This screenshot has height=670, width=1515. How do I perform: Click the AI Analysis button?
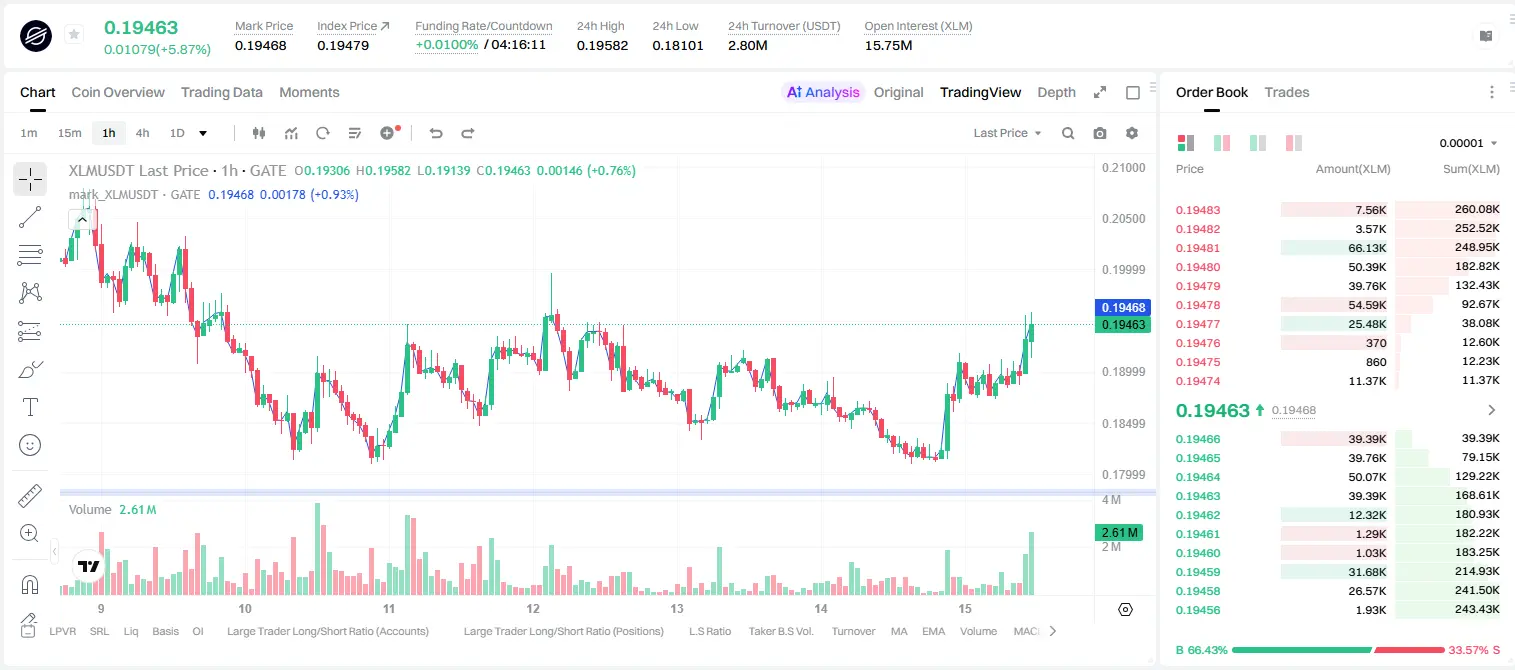pos(823,92)
